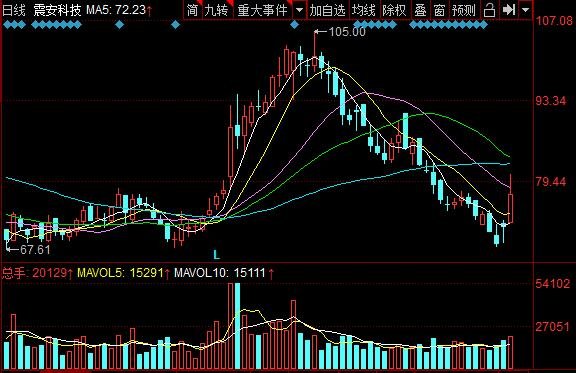Screen dimensions: 576x373
Task: Click the 除权 ex-rights button
Action: [394, 10]
